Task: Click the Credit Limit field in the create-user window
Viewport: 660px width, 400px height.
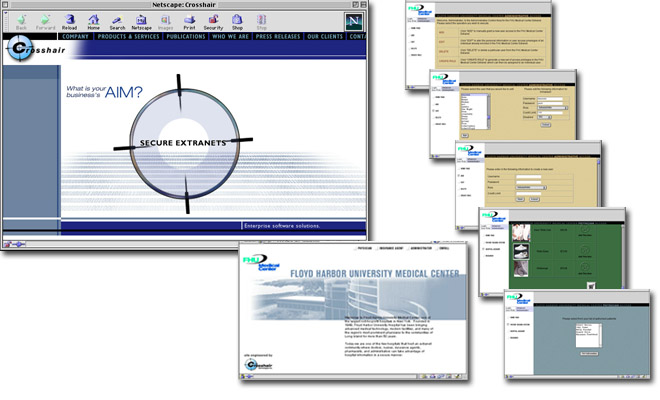Action: [528, 193]
